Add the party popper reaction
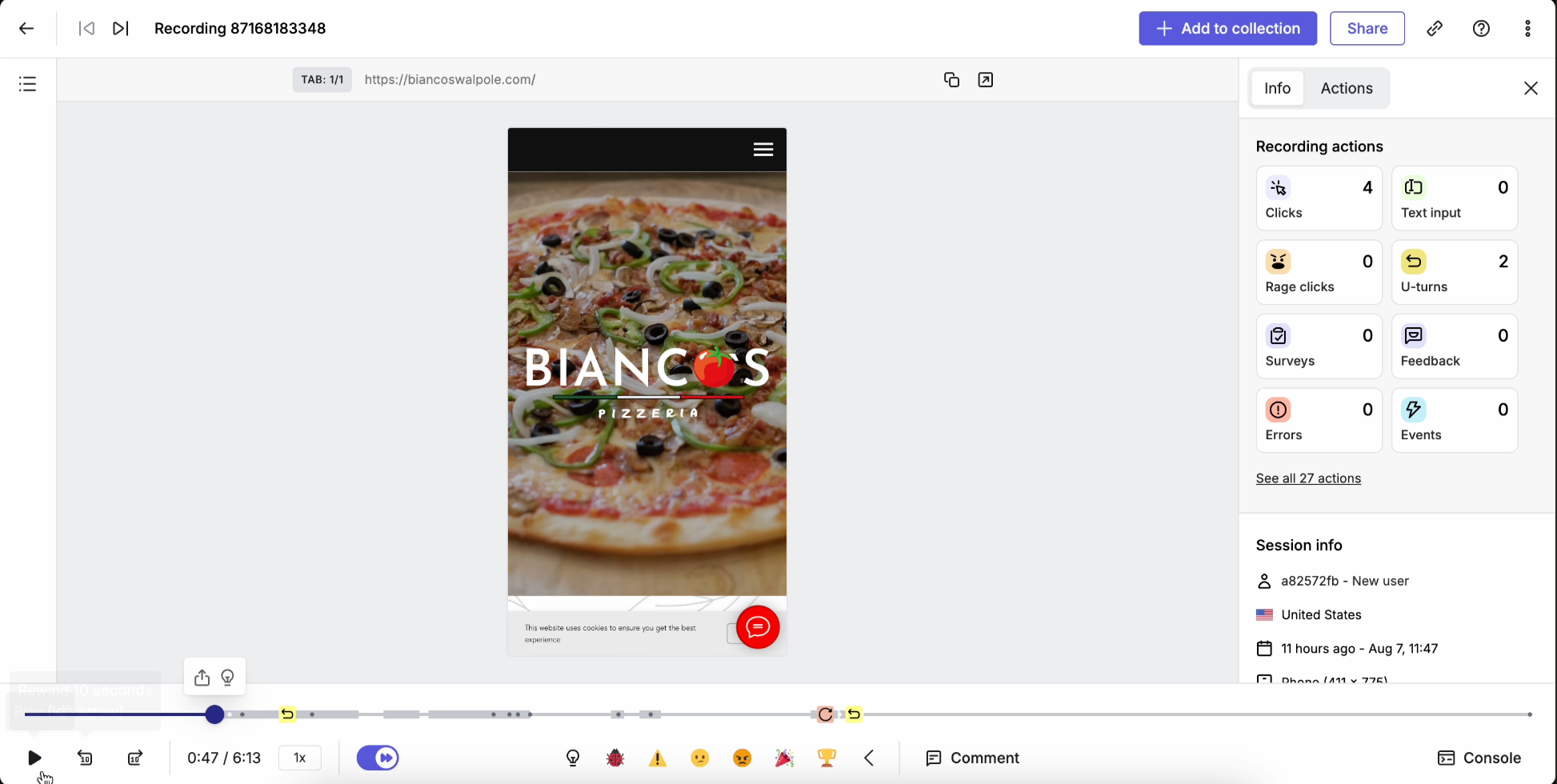This screenshot has height=784, width=1557. pos(785,758)
